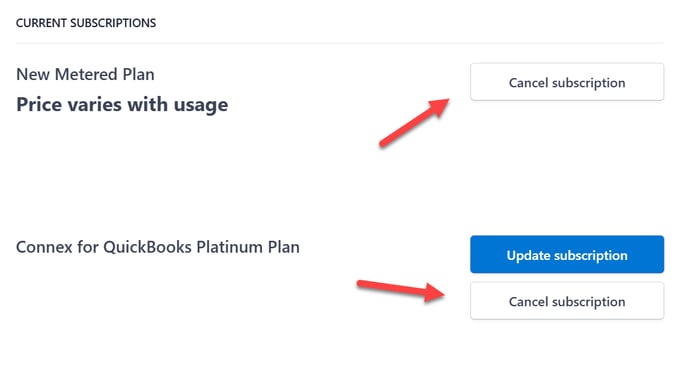Click the arrowhead pointing at lower Cancel button
Image resolution: width=688 pixels, height=381 pixels.
[x=434, y=293]
